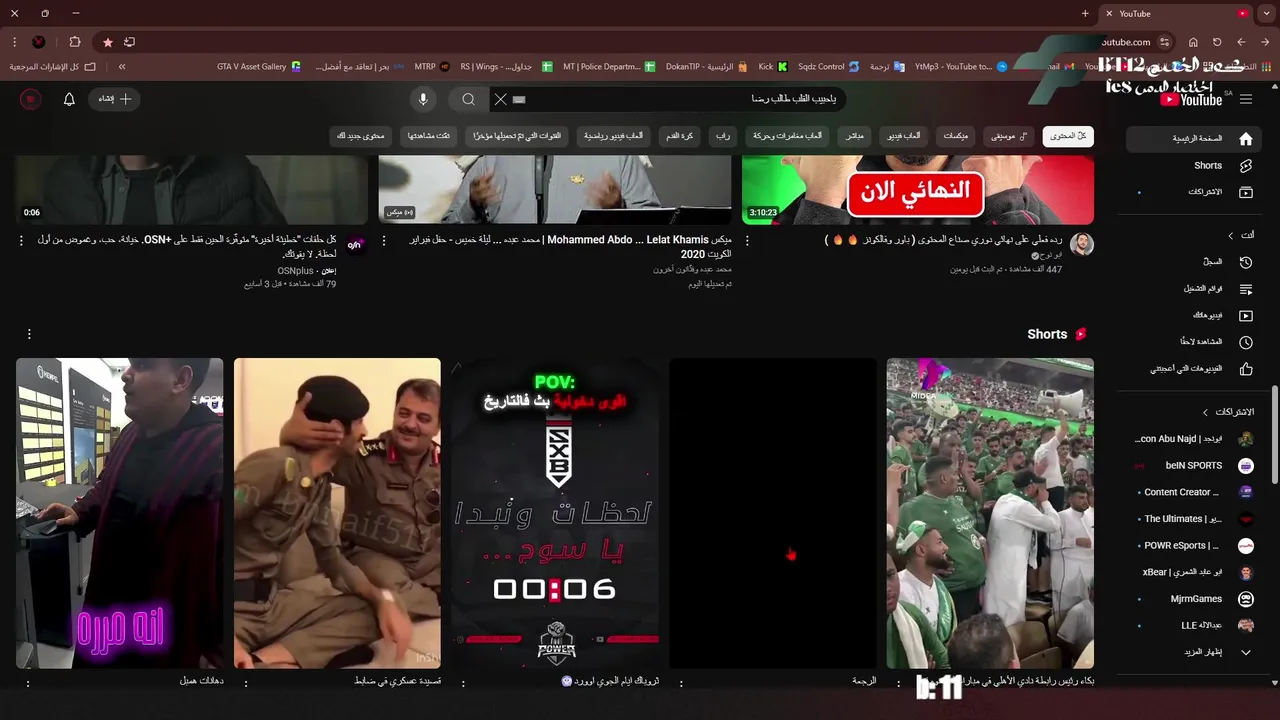Click the bookmark star in address bar
This screenshot has width=1280, height=720.
(107, 42)
